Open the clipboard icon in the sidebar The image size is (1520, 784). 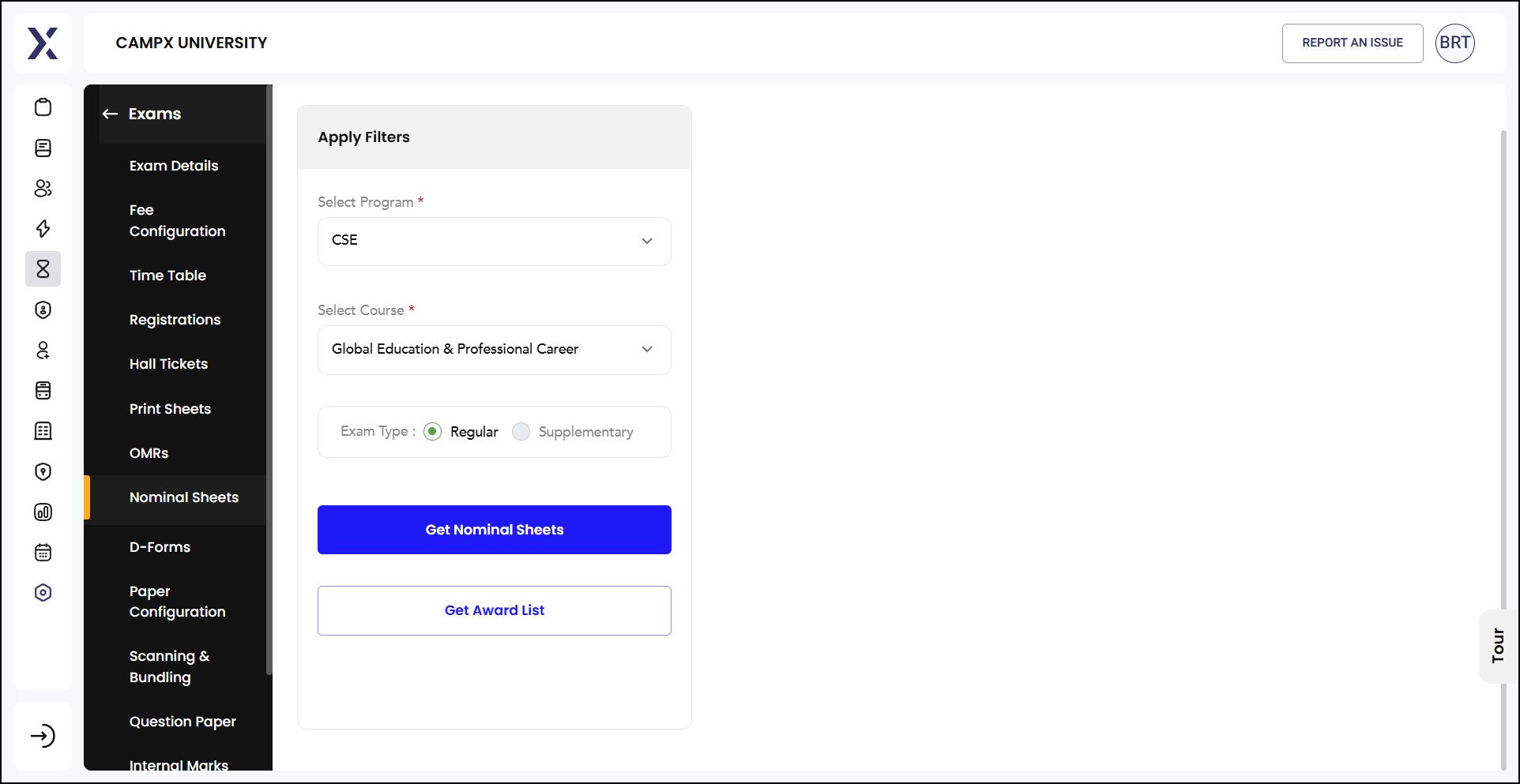(x=43, y=107)
